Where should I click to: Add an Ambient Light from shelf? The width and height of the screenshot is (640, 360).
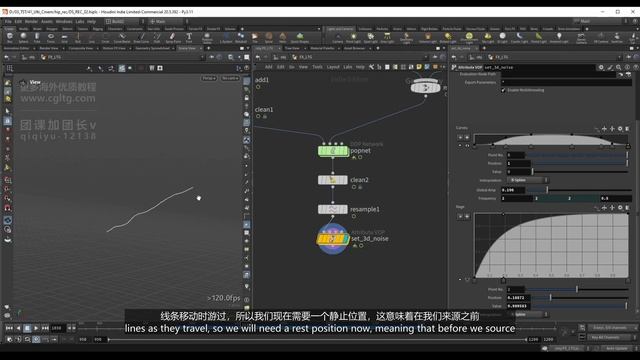(559, 38)
